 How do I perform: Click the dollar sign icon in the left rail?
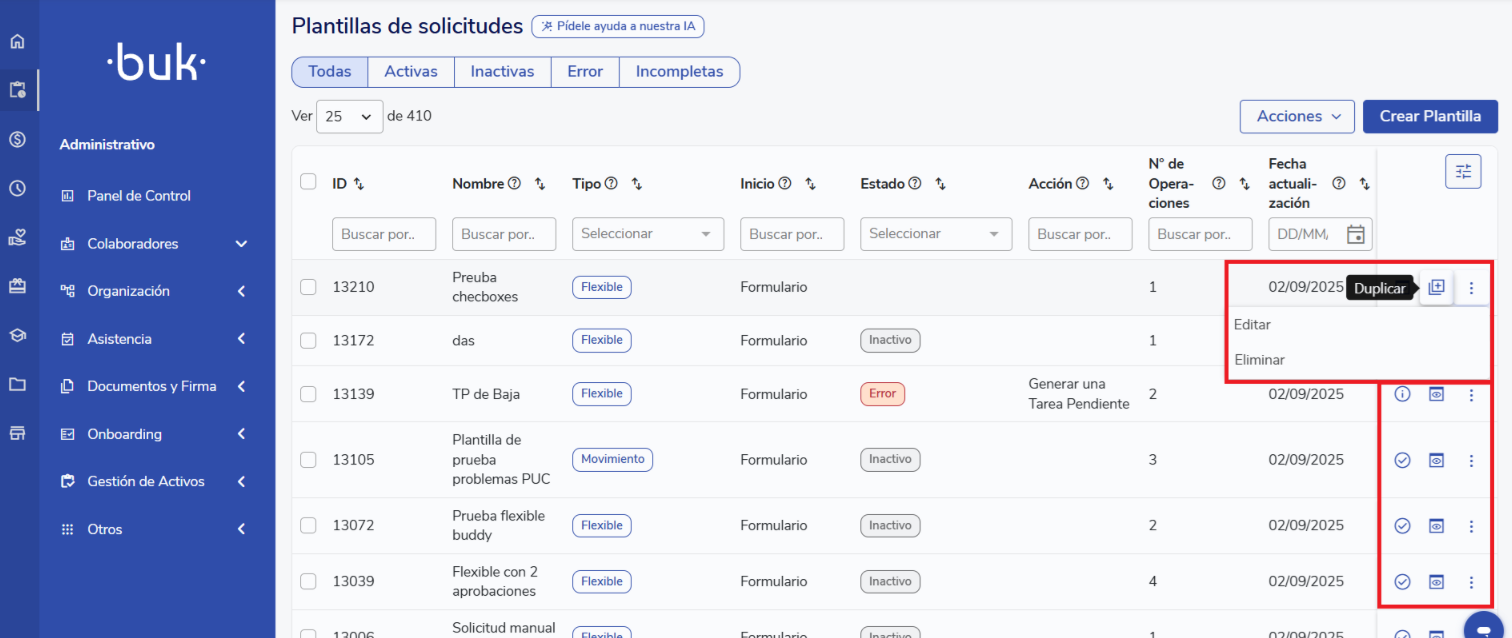[x=17, y=139]
